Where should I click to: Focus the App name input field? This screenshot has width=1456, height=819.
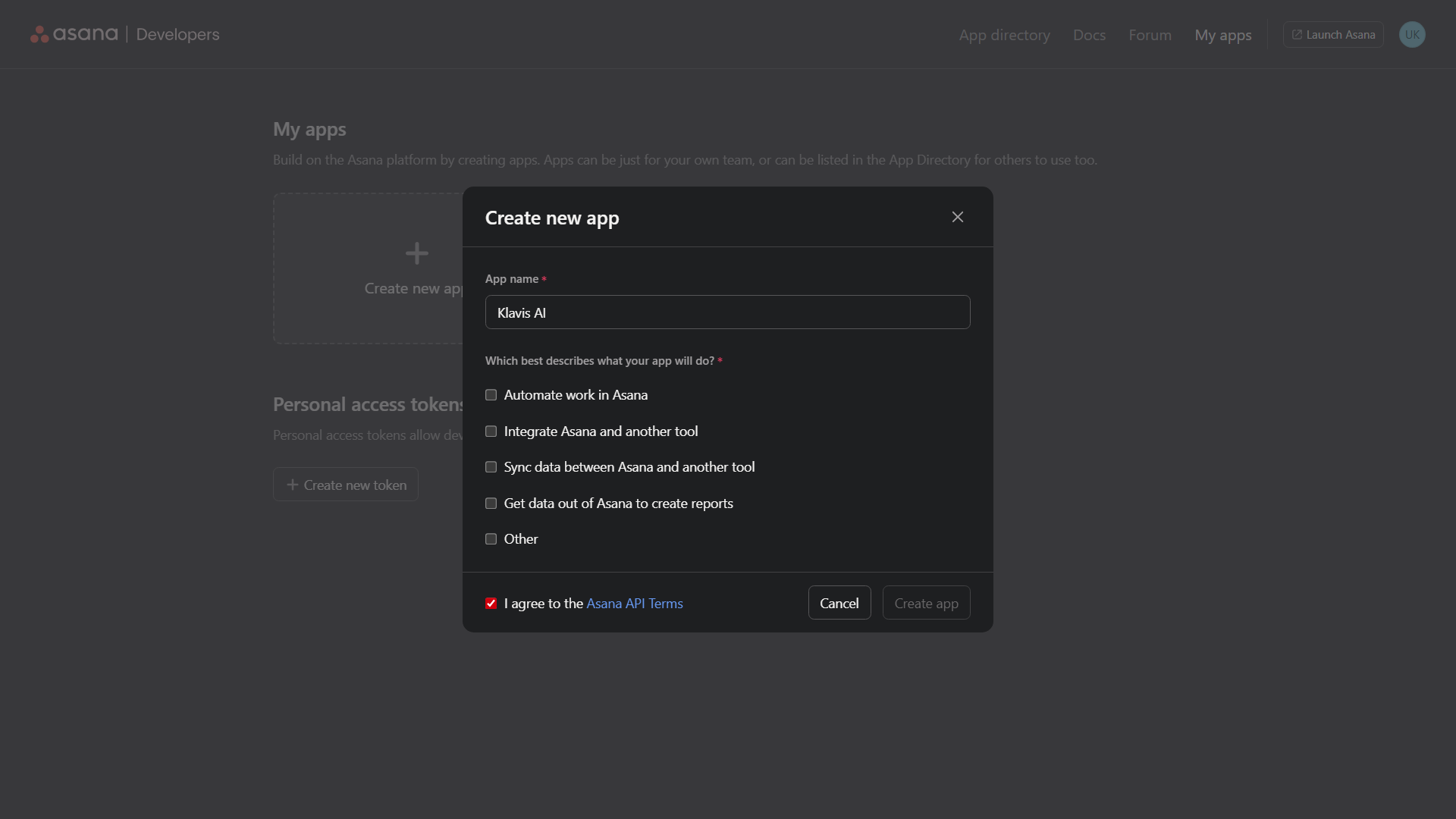coord(728,312)
